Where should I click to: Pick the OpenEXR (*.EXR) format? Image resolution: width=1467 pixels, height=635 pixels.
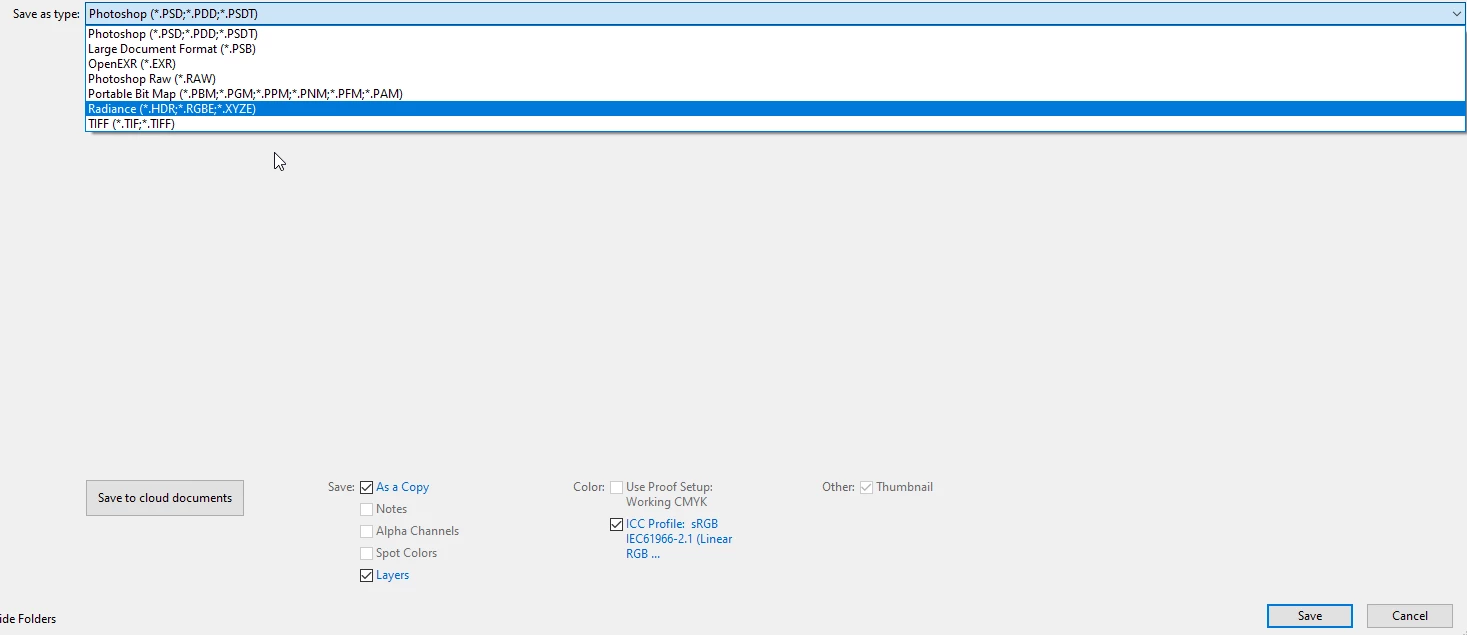pyautogui.click(x=775, y=64)
